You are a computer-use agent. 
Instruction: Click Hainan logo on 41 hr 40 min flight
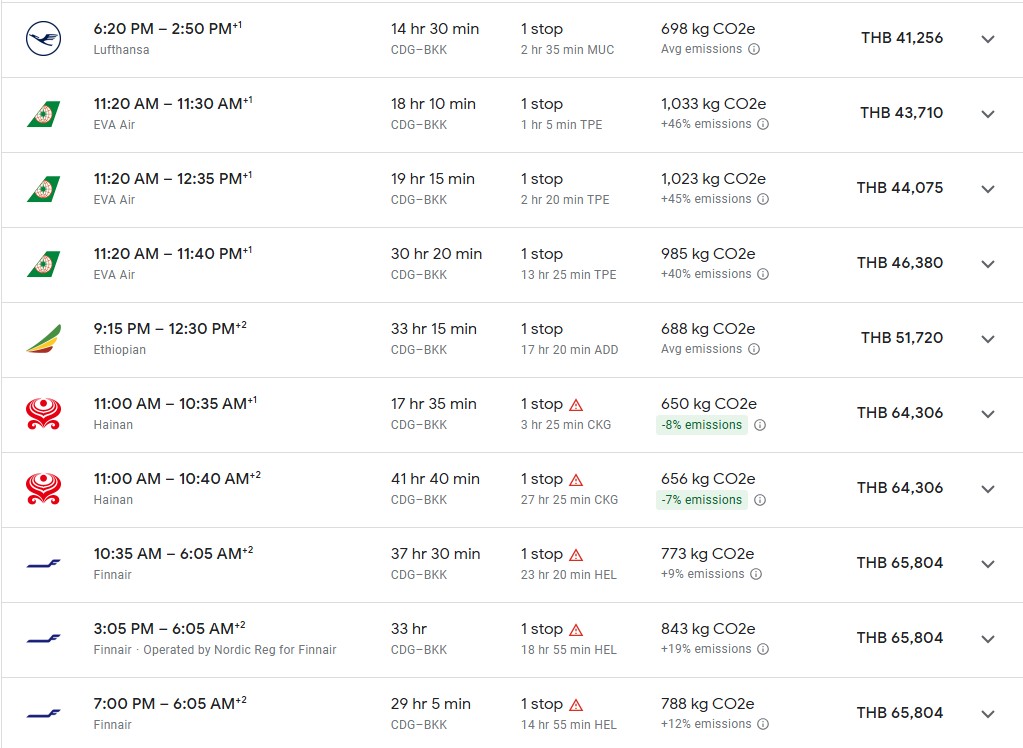pos(43,489)
